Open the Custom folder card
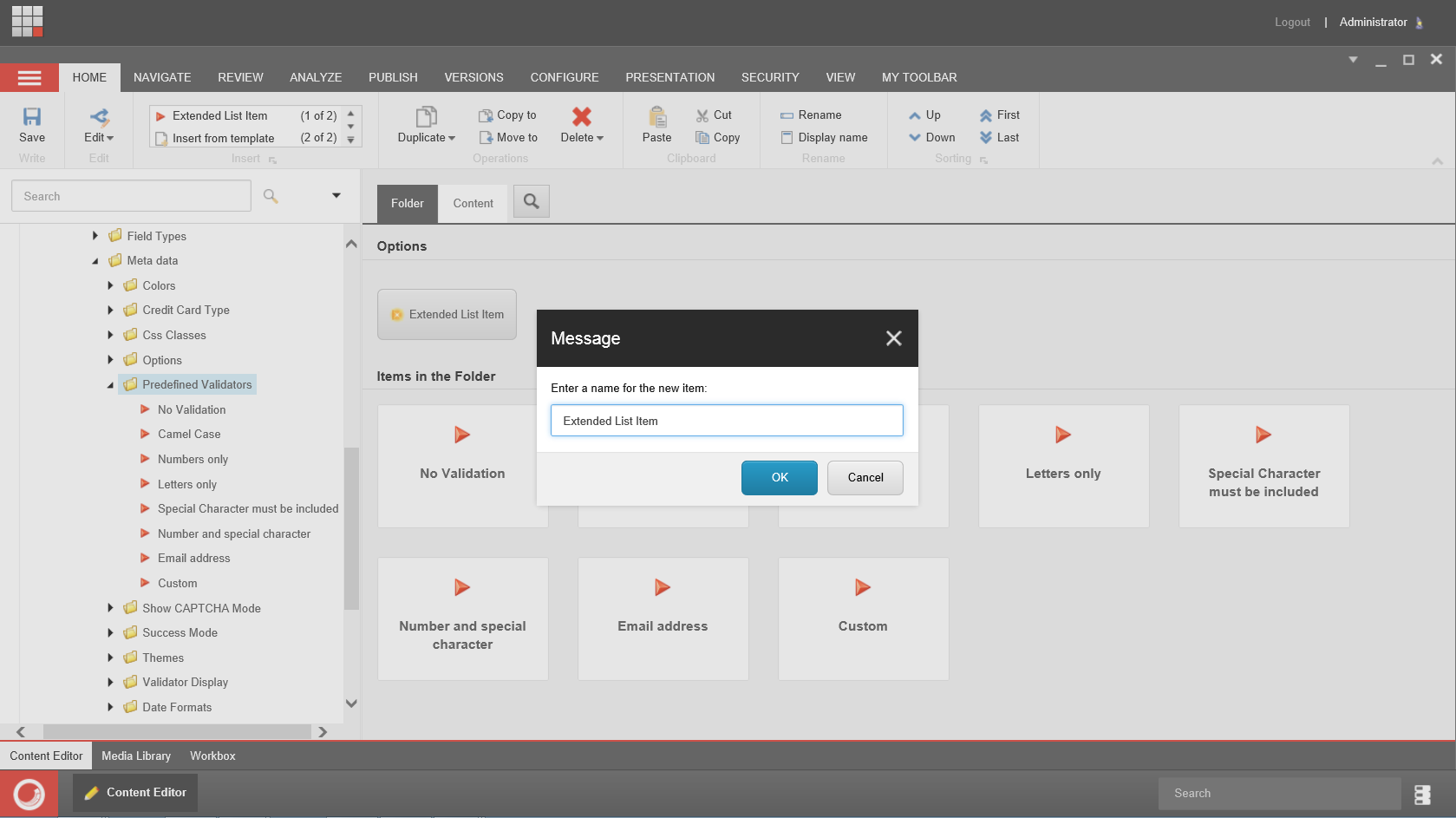This screenshot has width=1456, height=818. 863,618
